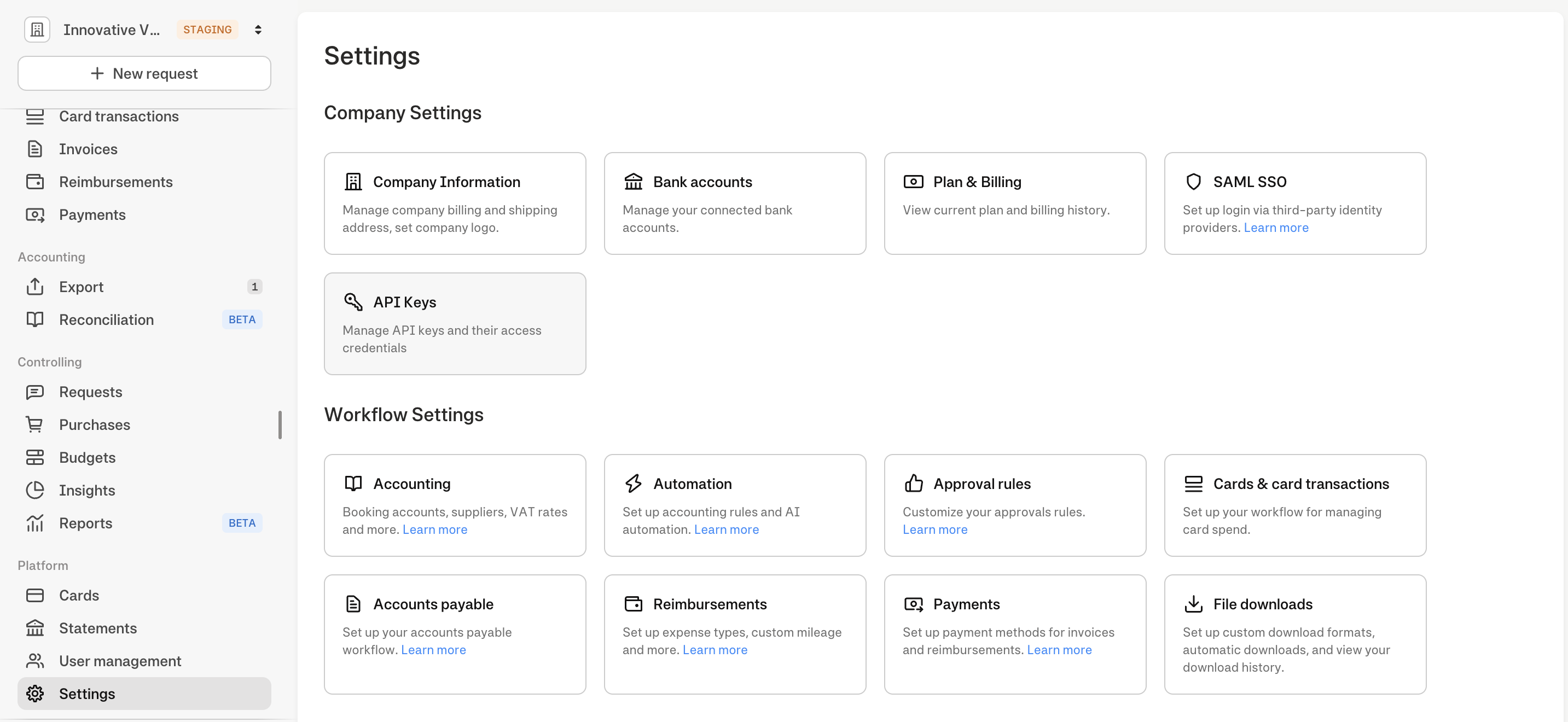Open the Statements section from sidebar

pyautogui.click(x=98, y=627)
